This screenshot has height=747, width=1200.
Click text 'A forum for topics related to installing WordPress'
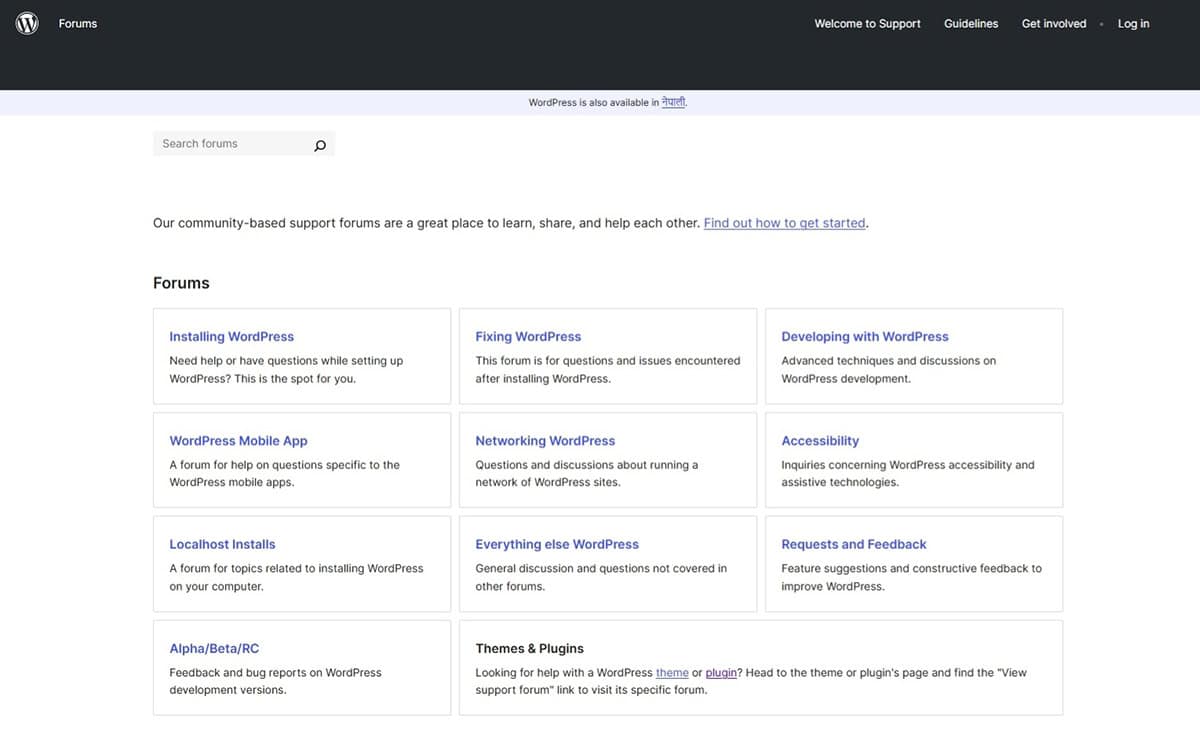click(x=296, y=569)
